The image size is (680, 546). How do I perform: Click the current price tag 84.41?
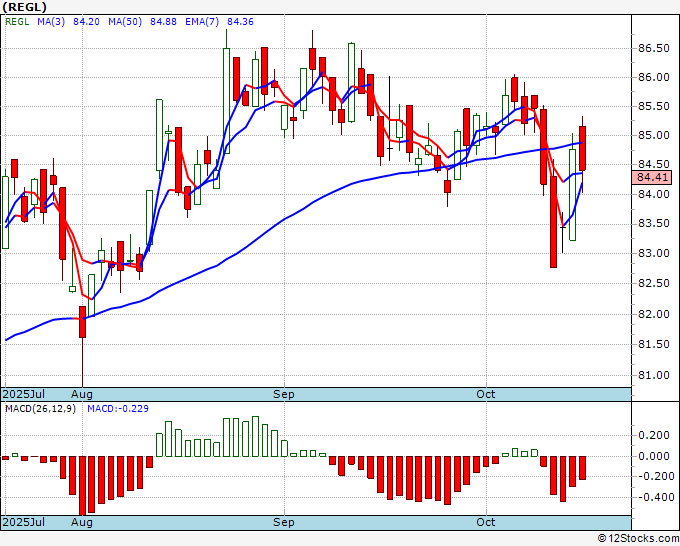(652, 177)
